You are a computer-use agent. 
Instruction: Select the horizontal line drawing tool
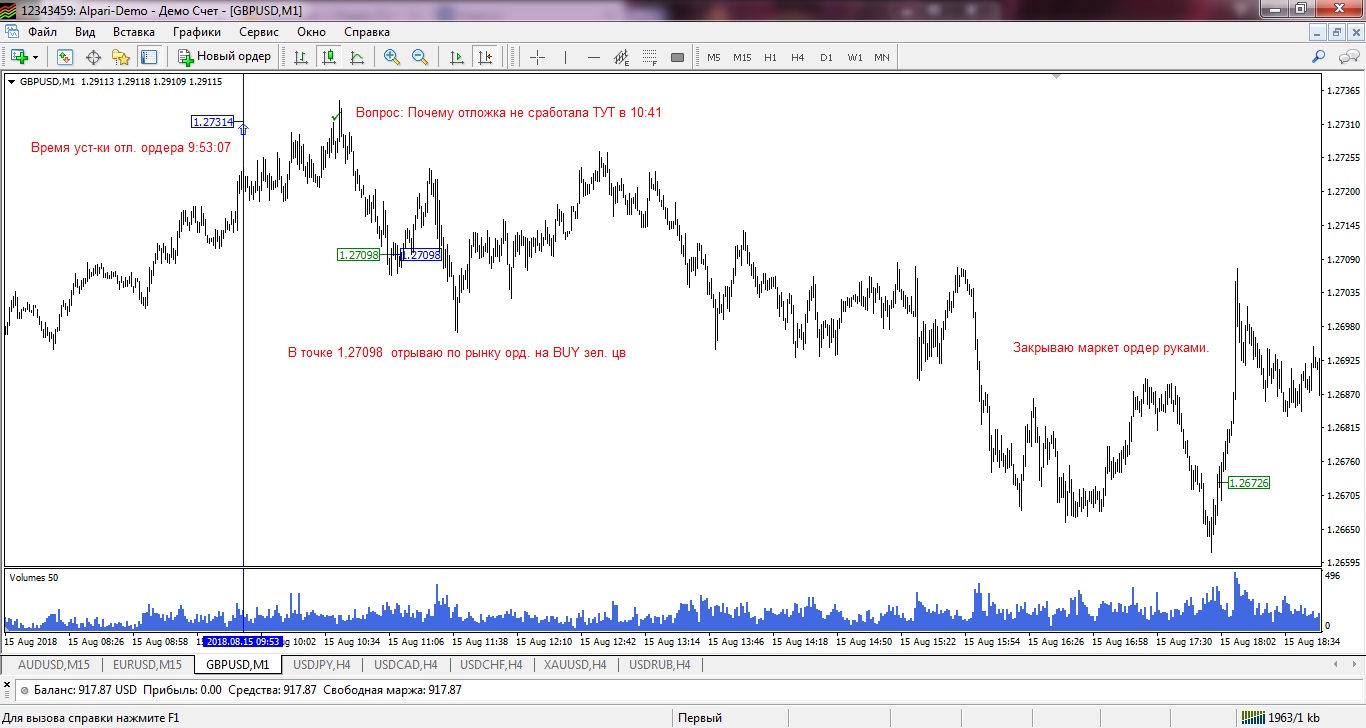593,57
